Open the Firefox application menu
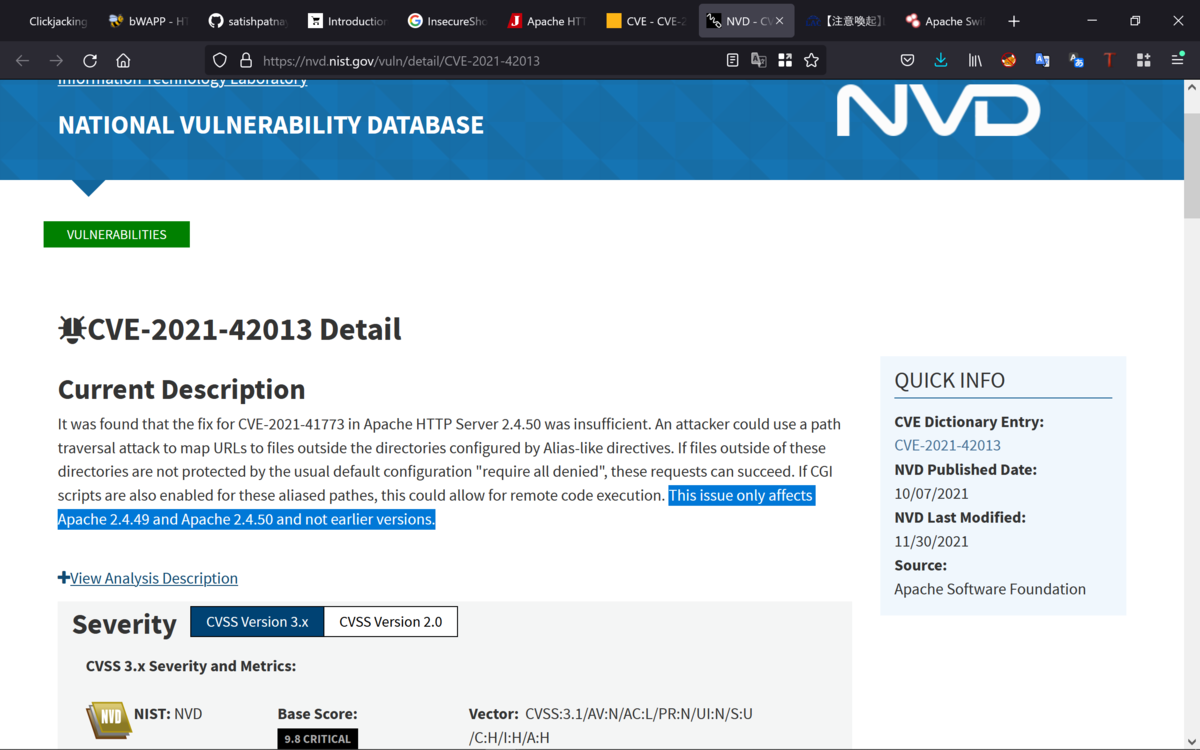 (x=1177, y=61)
